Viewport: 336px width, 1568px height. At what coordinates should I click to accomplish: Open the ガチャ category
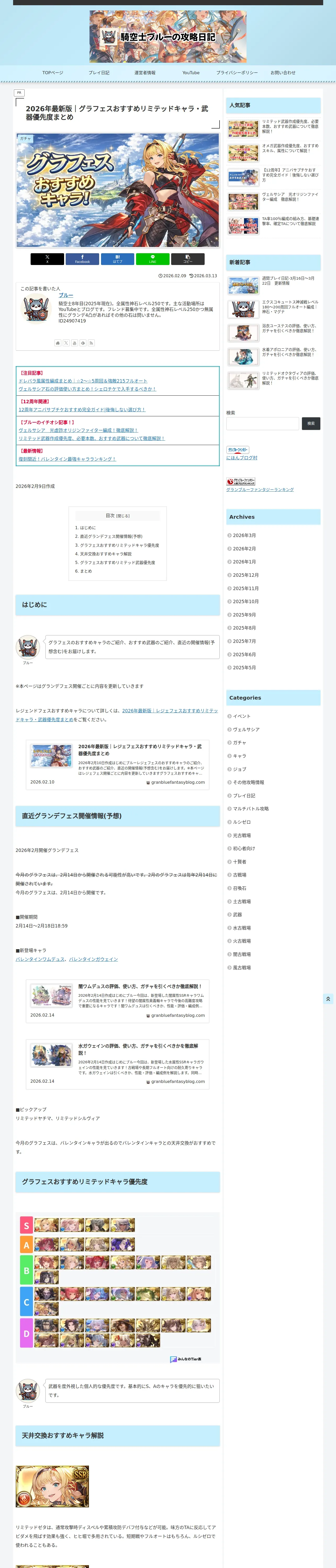[x=240, y=743]
